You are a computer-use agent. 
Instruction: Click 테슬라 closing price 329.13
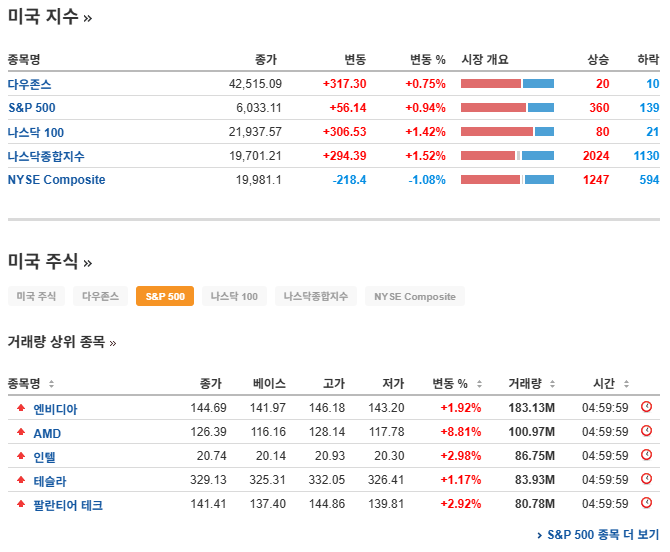pos(208,480)
